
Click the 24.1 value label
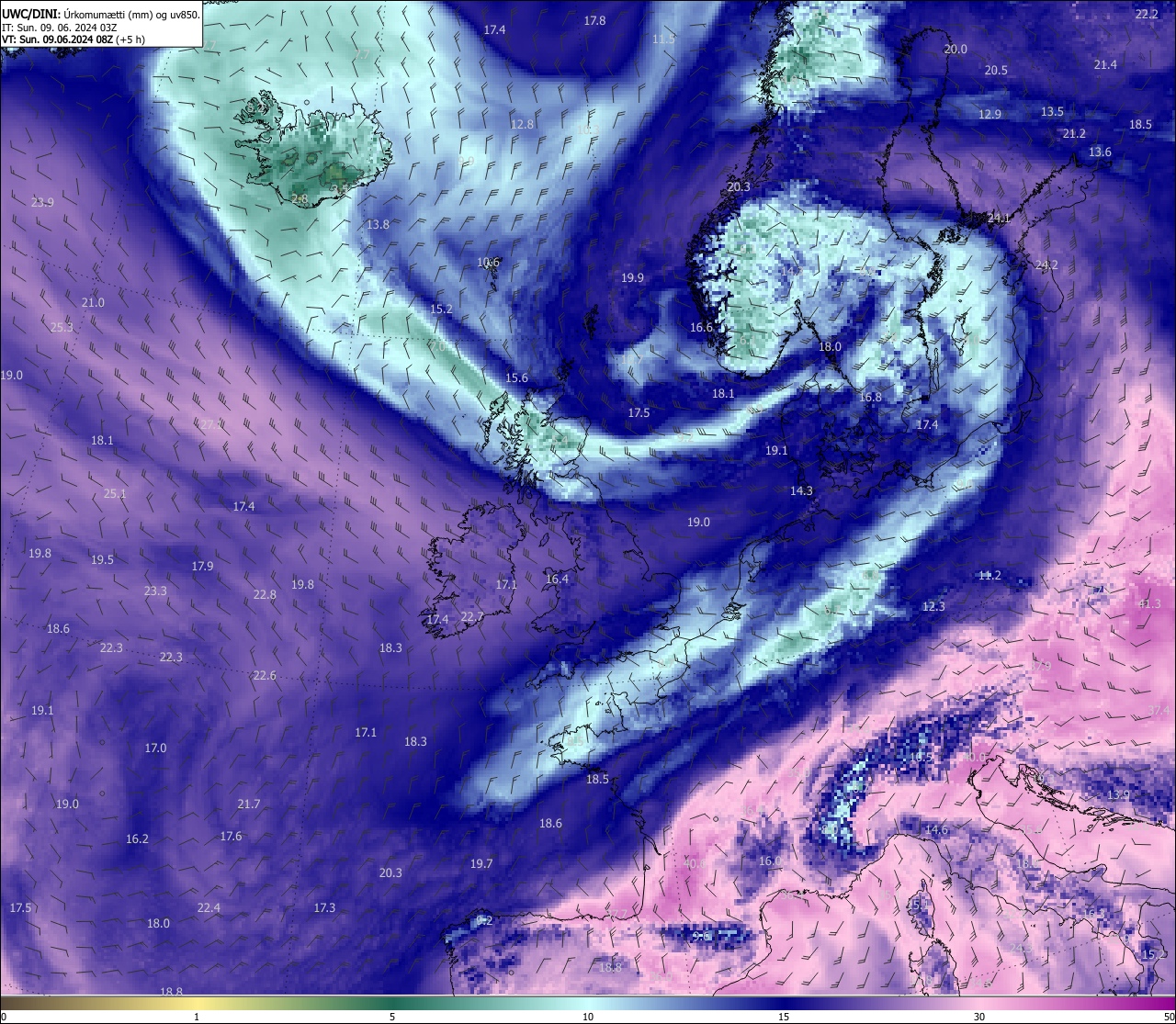click(x=998, y=218)
